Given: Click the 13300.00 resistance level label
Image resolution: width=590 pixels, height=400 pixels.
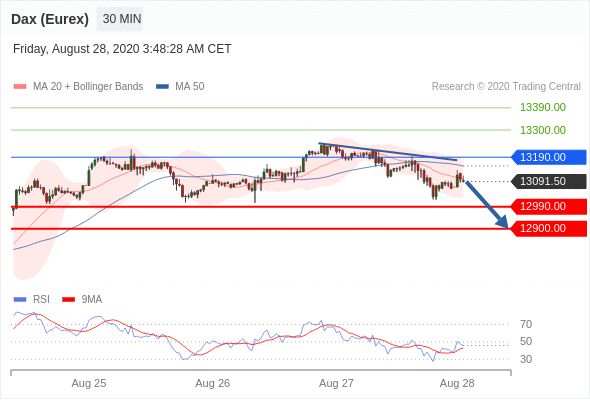Looking at the screenshot, I should [x=543, y=130].
